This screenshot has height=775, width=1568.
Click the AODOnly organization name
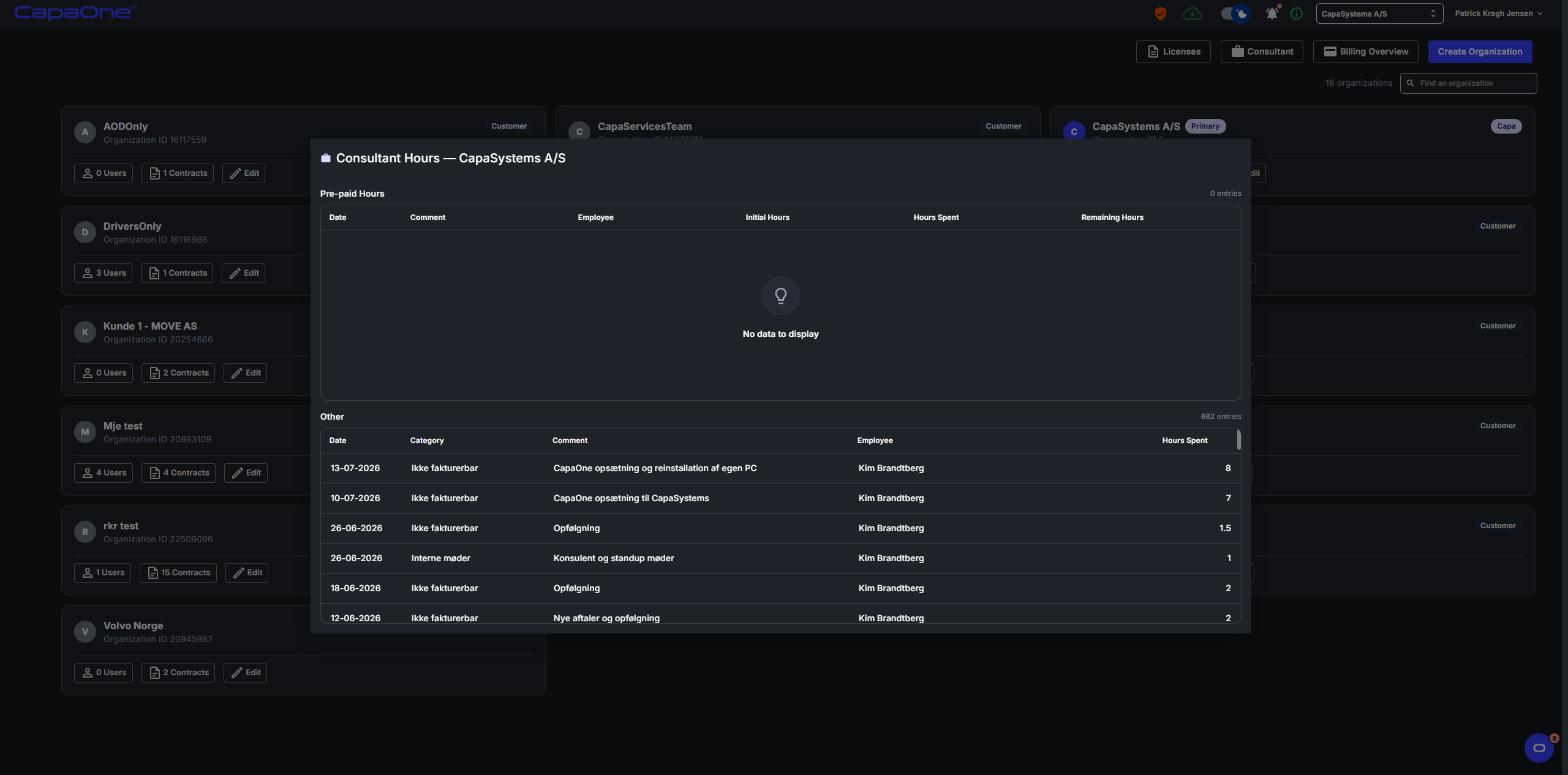pyautogui.click(x=126, y=126)
